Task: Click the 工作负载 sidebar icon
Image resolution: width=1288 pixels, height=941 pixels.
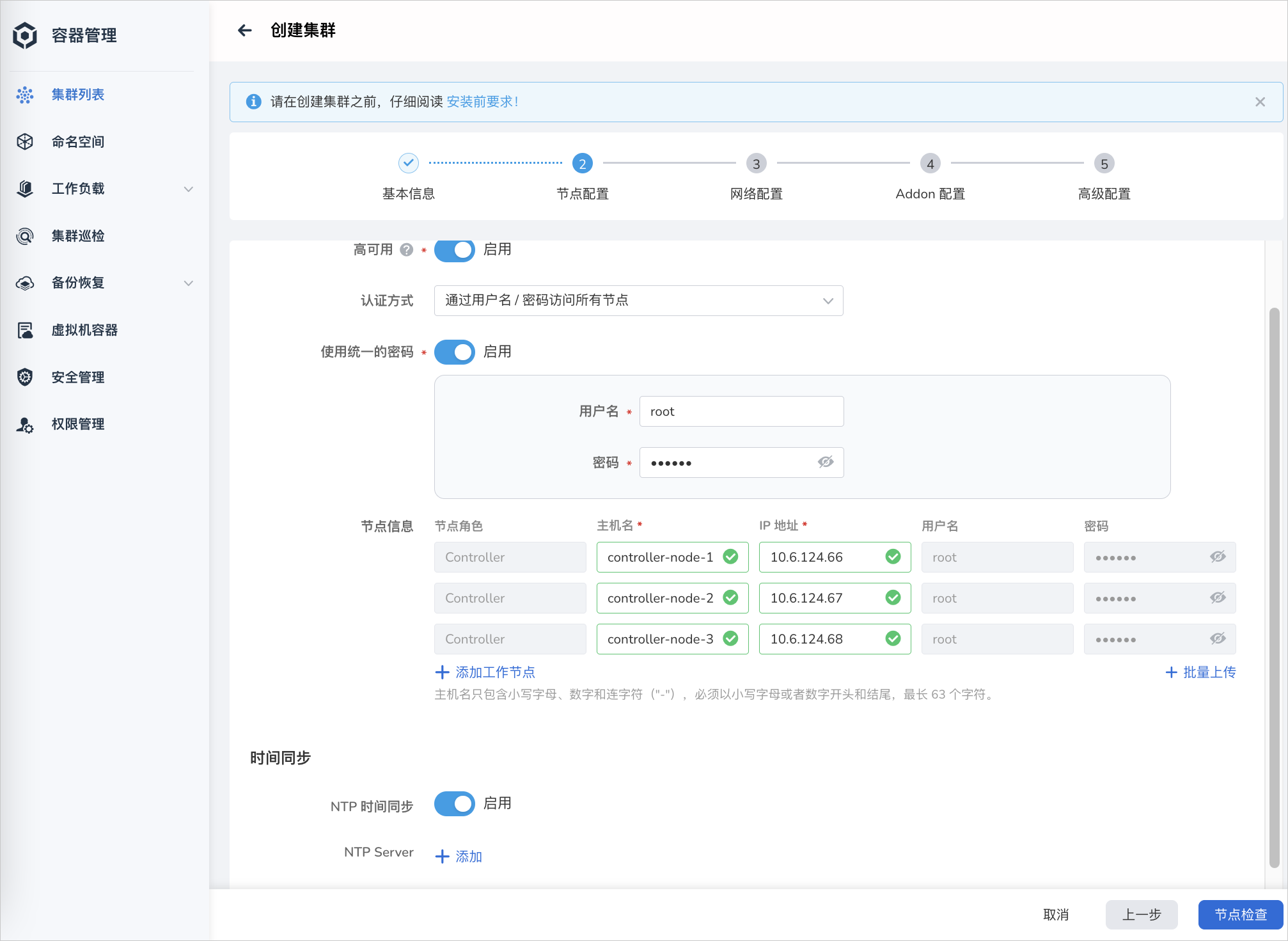Action: click(25, 189)
